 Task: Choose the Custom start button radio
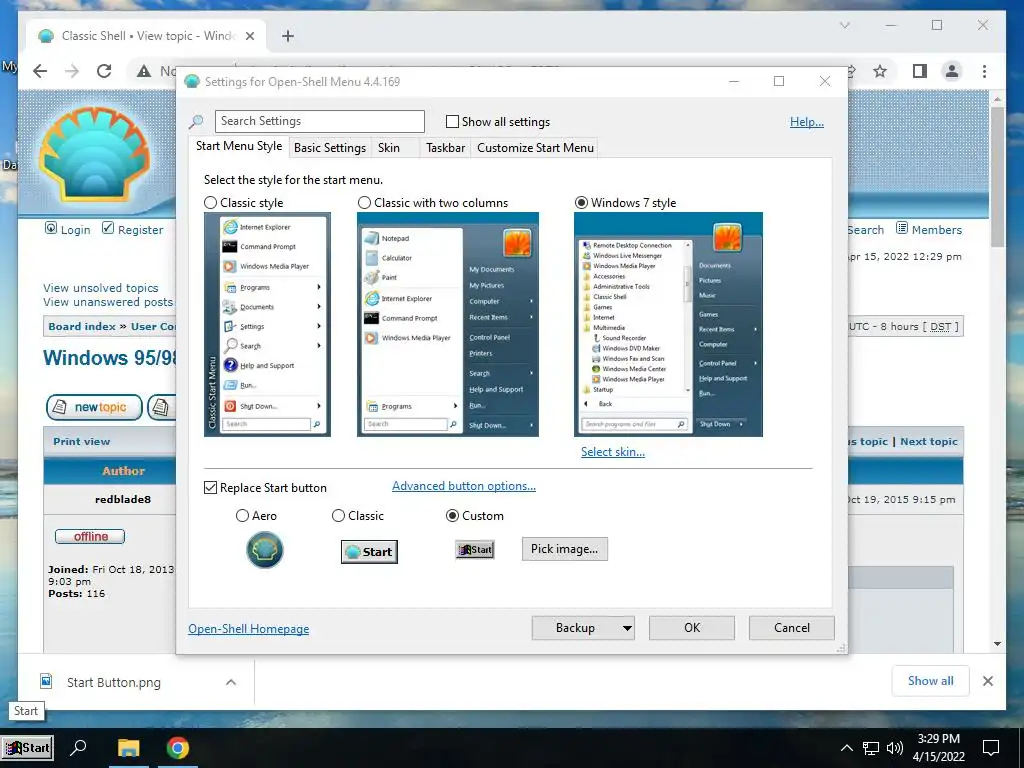[452, 516]
